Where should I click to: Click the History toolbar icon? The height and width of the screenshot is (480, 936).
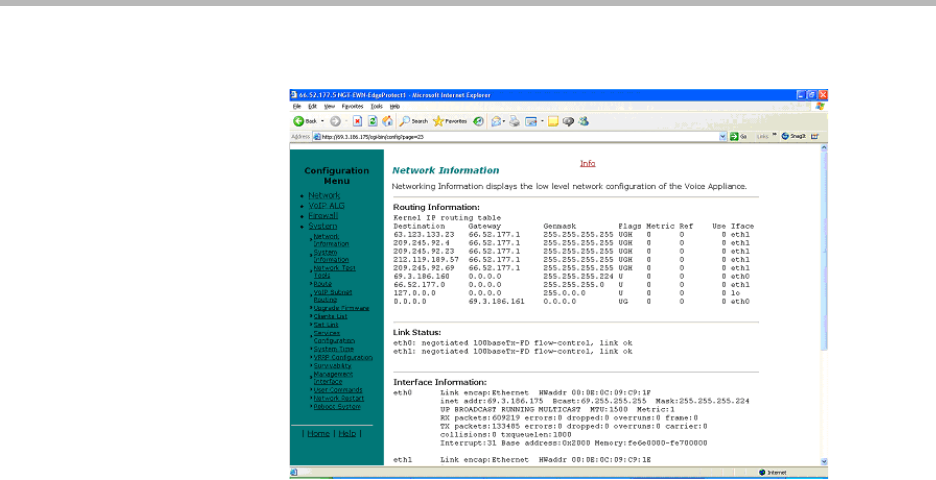tap(479, 121)
